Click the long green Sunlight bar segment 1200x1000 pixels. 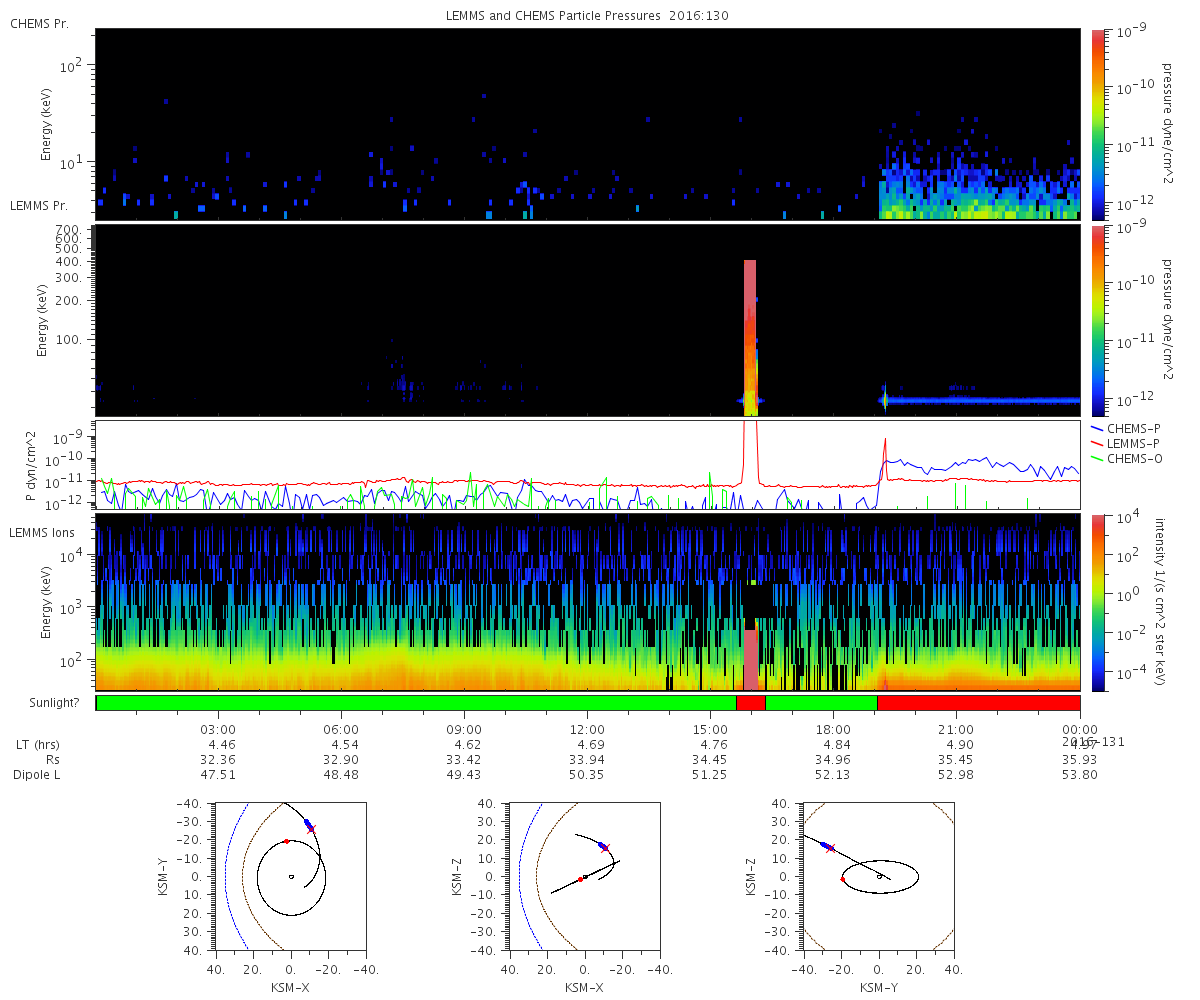point(416,703)
